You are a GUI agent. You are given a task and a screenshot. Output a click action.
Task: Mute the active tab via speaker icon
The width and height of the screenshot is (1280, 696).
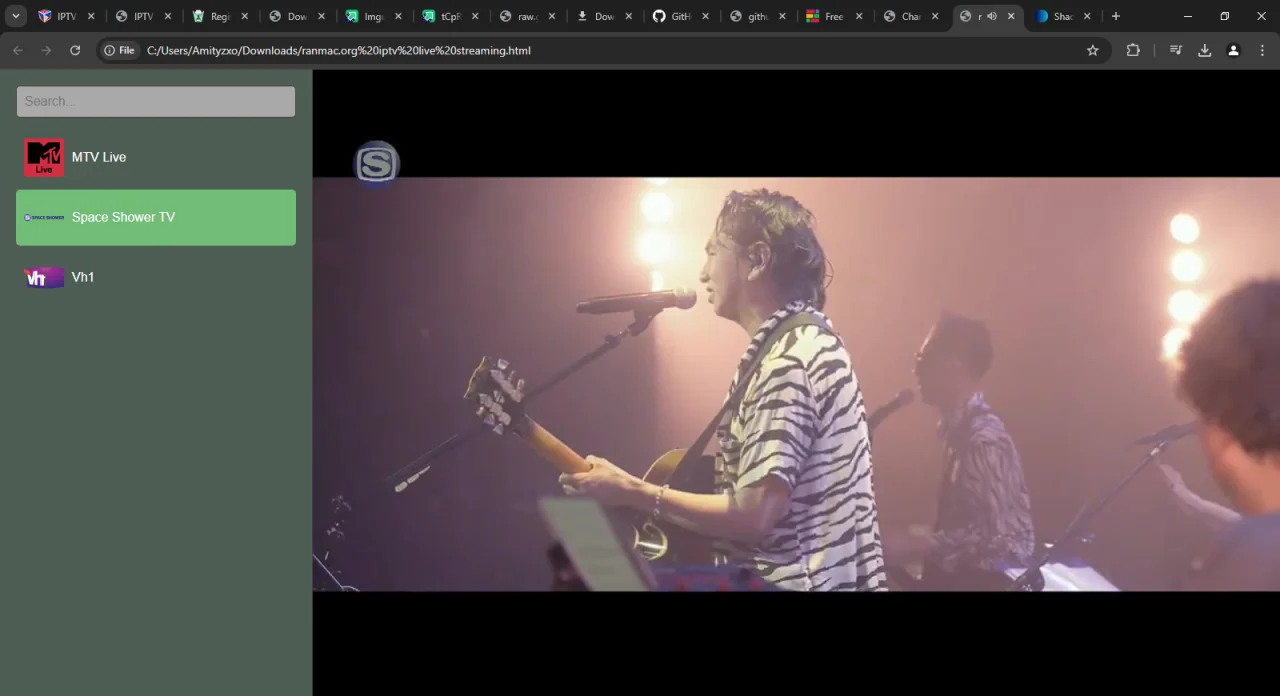(x=992, y=16)
